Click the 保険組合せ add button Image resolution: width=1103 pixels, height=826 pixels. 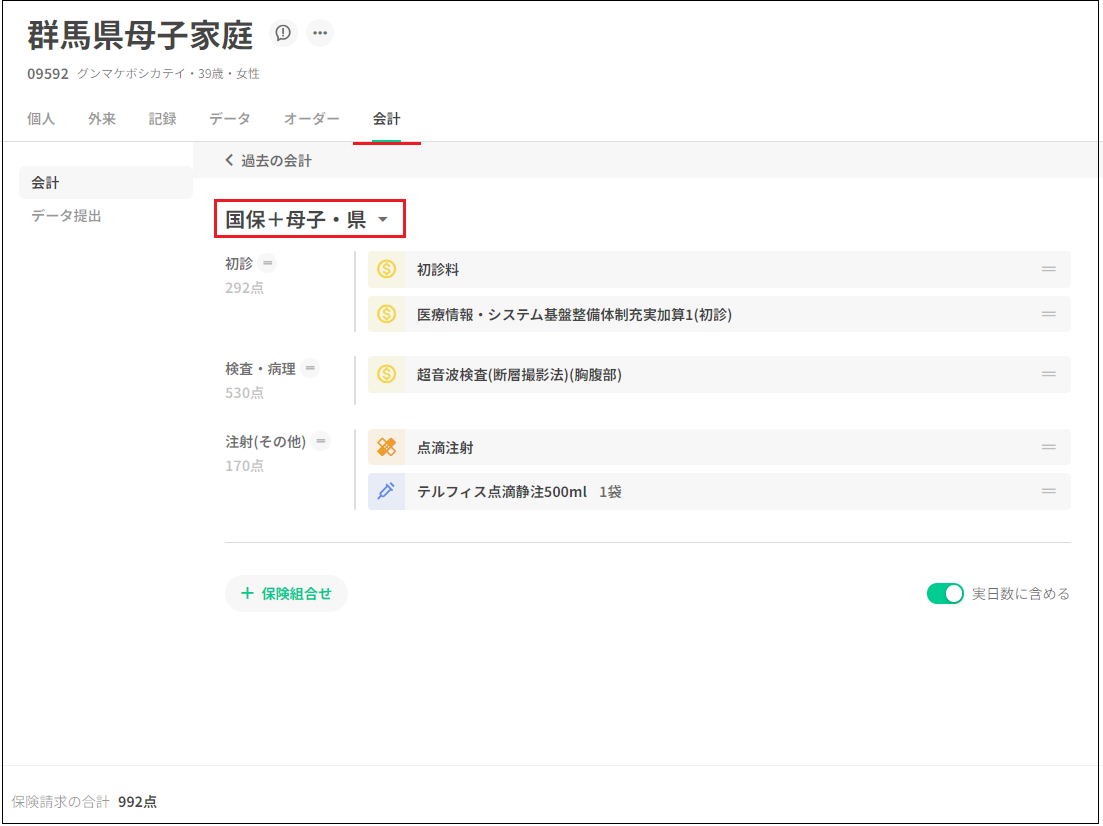pyautogui.click(x=286, y=594)
